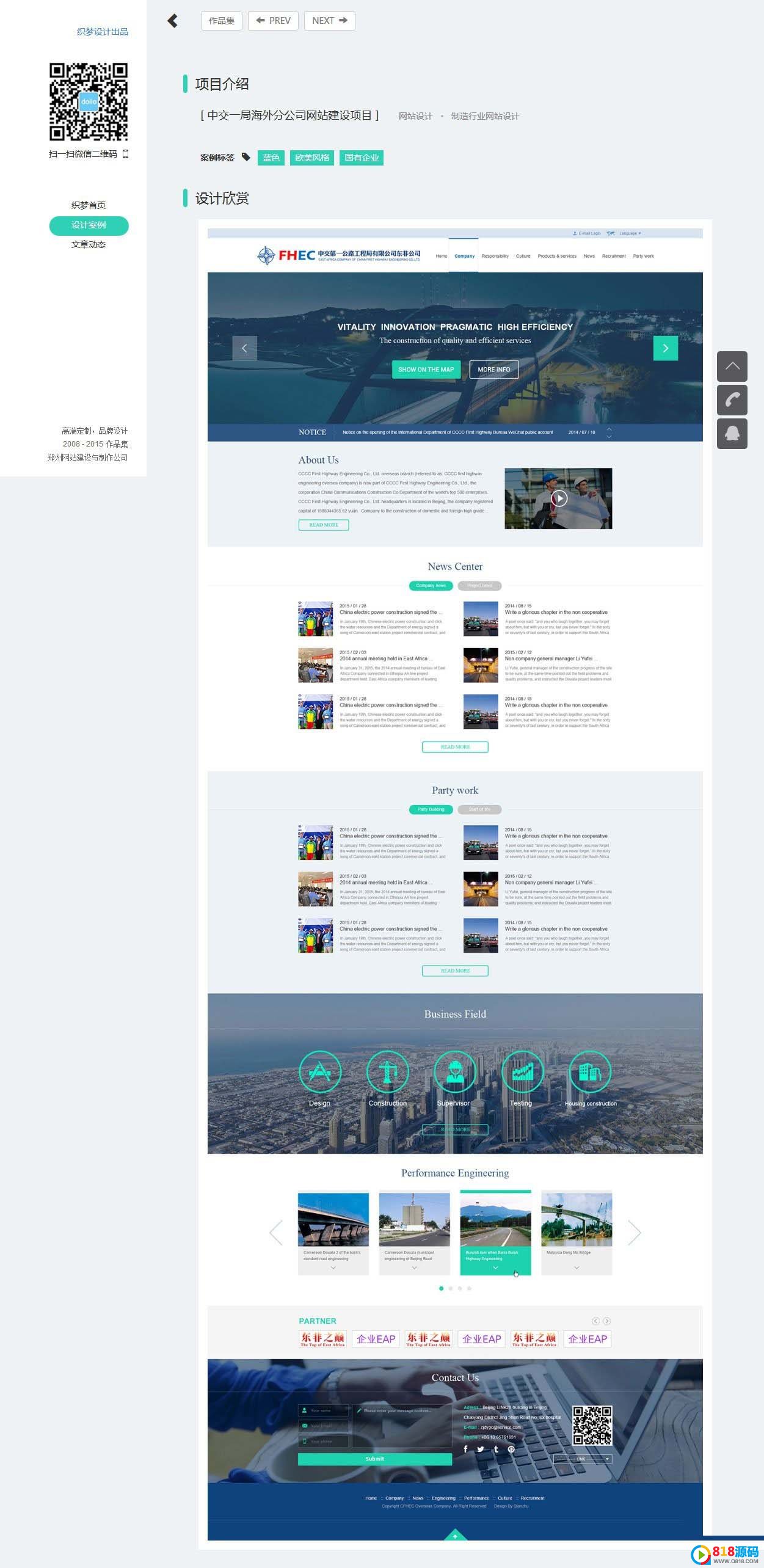Advance banner with right chevron arrow
Screen dimensions: 764x1568
coord(666,348)
